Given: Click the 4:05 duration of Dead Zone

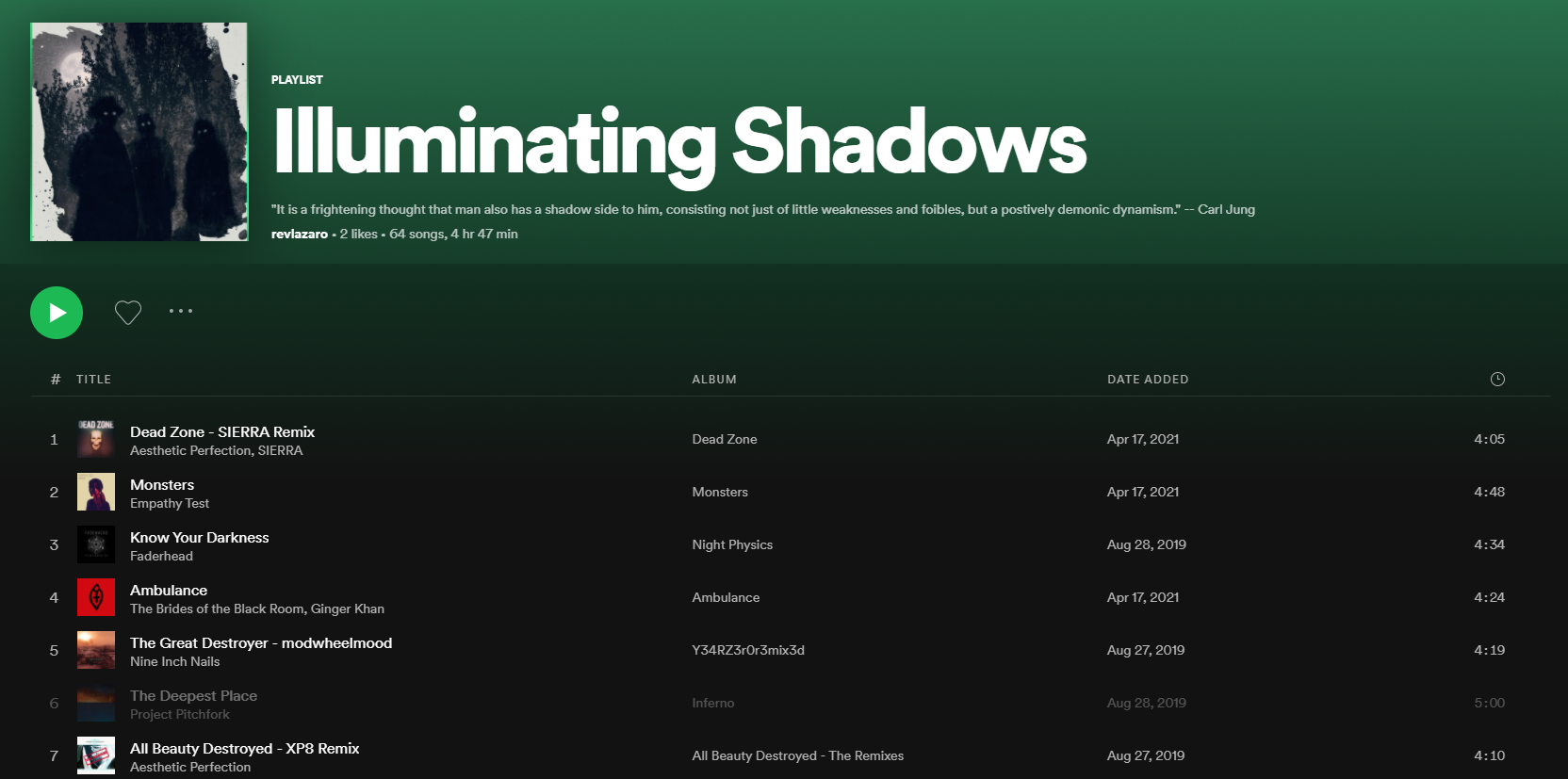Looking at the screenshot, I should coord(1489,439).
